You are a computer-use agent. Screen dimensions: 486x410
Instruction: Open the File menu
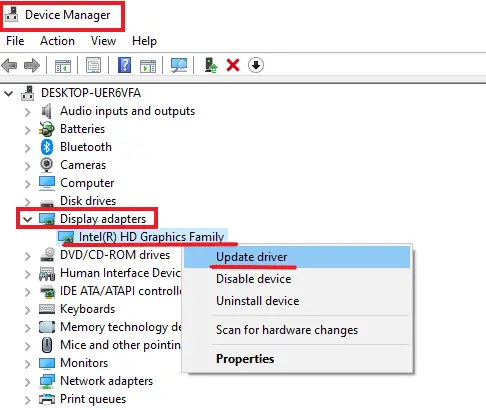[15, 41]
